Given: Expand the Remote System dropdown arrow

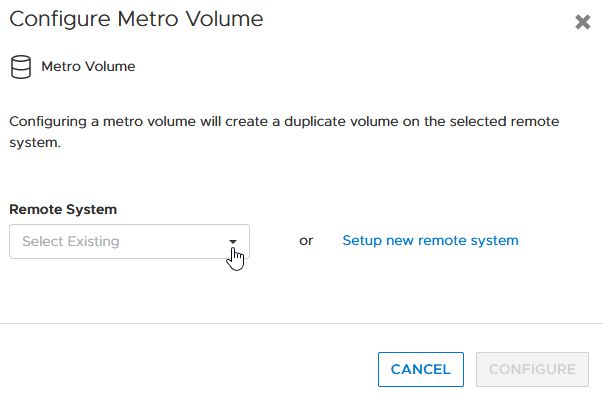Looking at the screenshot, I should click(x=233, y=242).
